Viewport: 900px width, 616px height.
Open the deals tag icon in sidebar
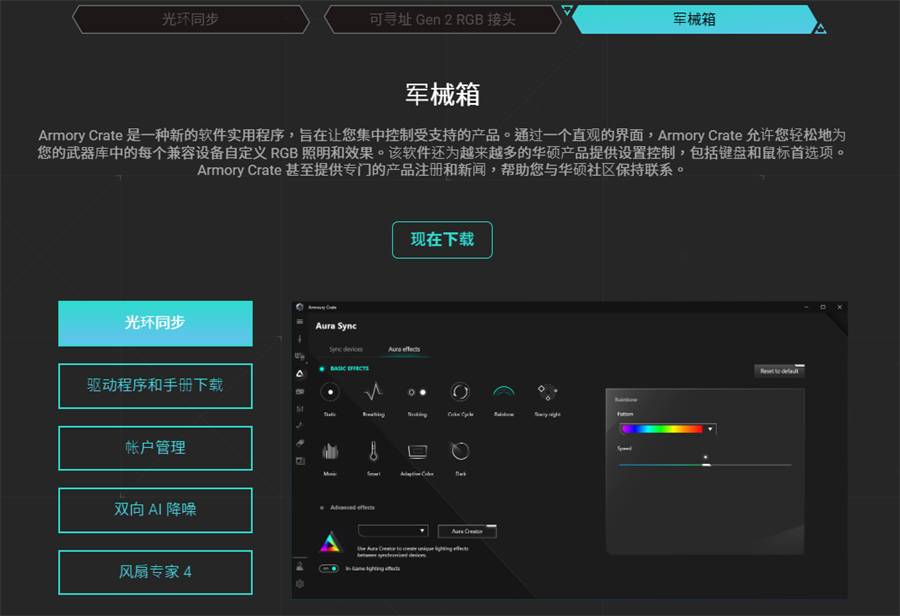coord(300,443)
